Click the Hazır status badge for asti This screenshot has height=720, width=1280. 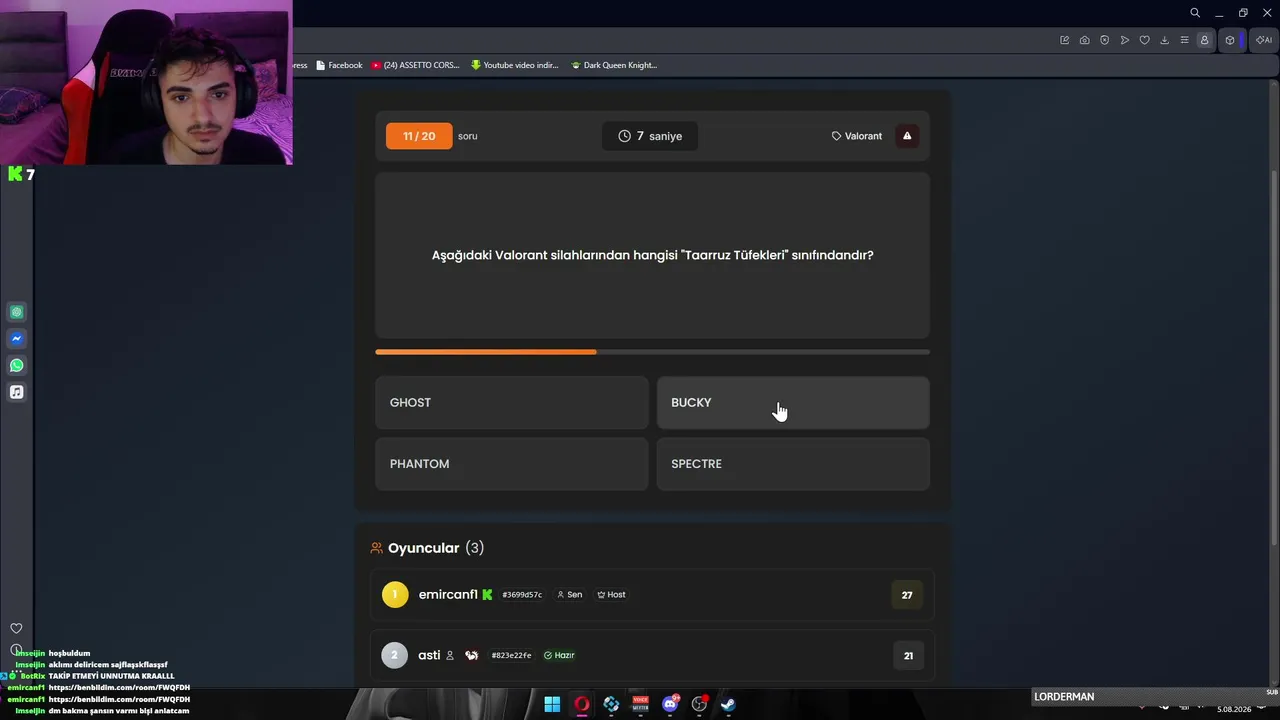559,656
